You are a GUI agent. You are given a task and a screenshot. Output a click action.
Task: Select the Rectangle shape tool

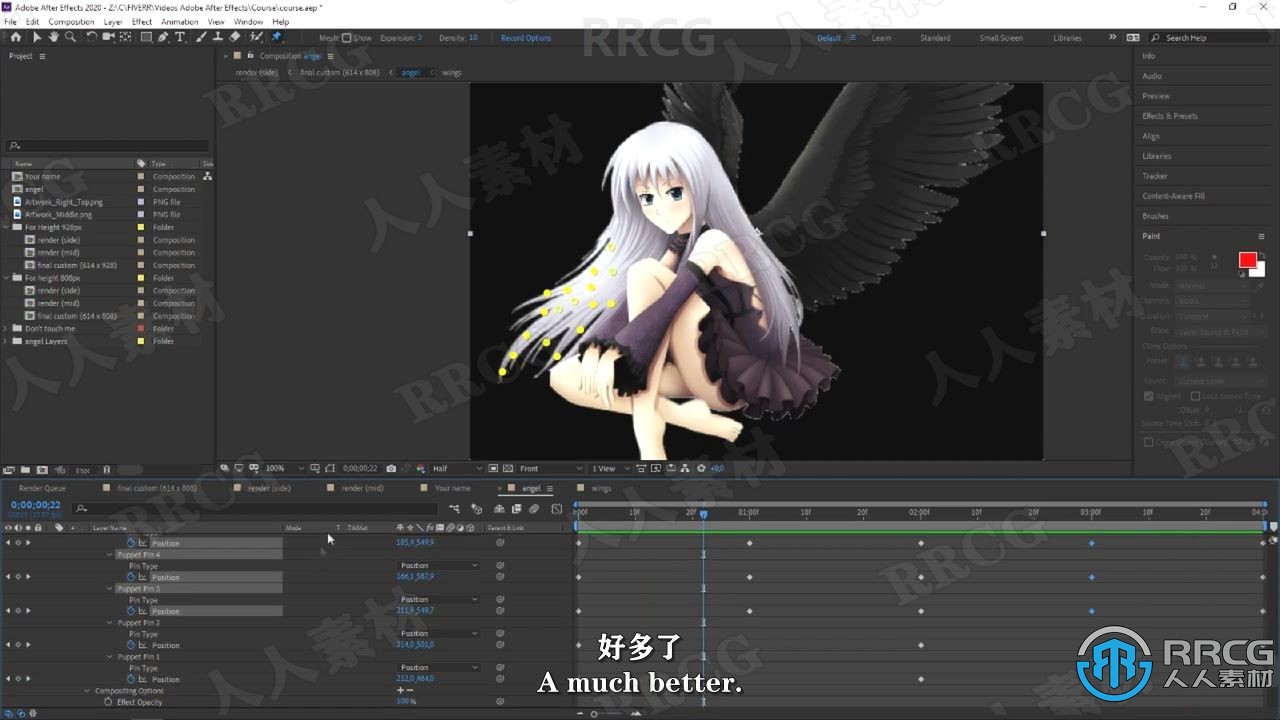pyautogui.click(x=146, y=37)
